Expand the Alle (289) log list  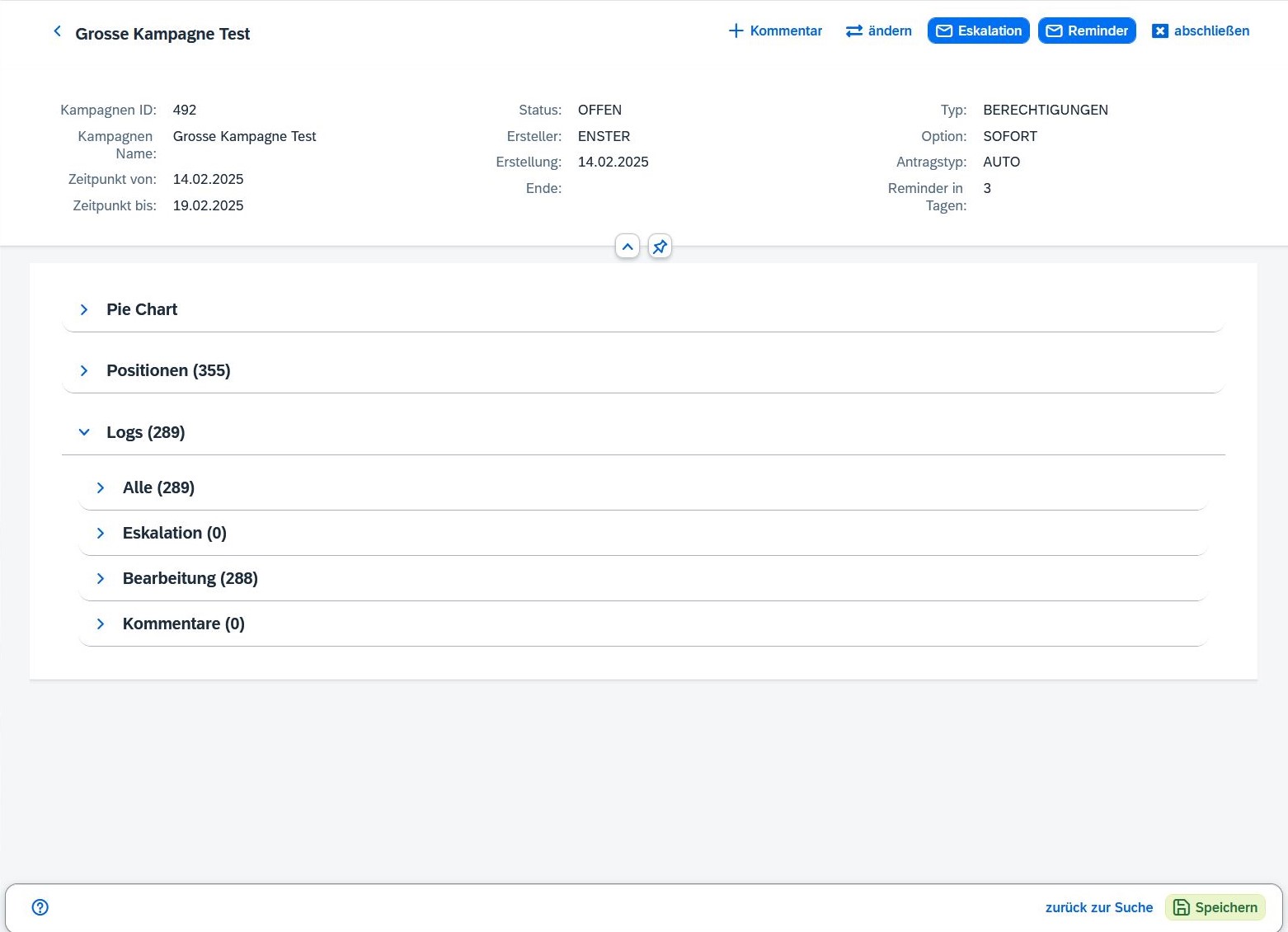[x=101, y=487]
